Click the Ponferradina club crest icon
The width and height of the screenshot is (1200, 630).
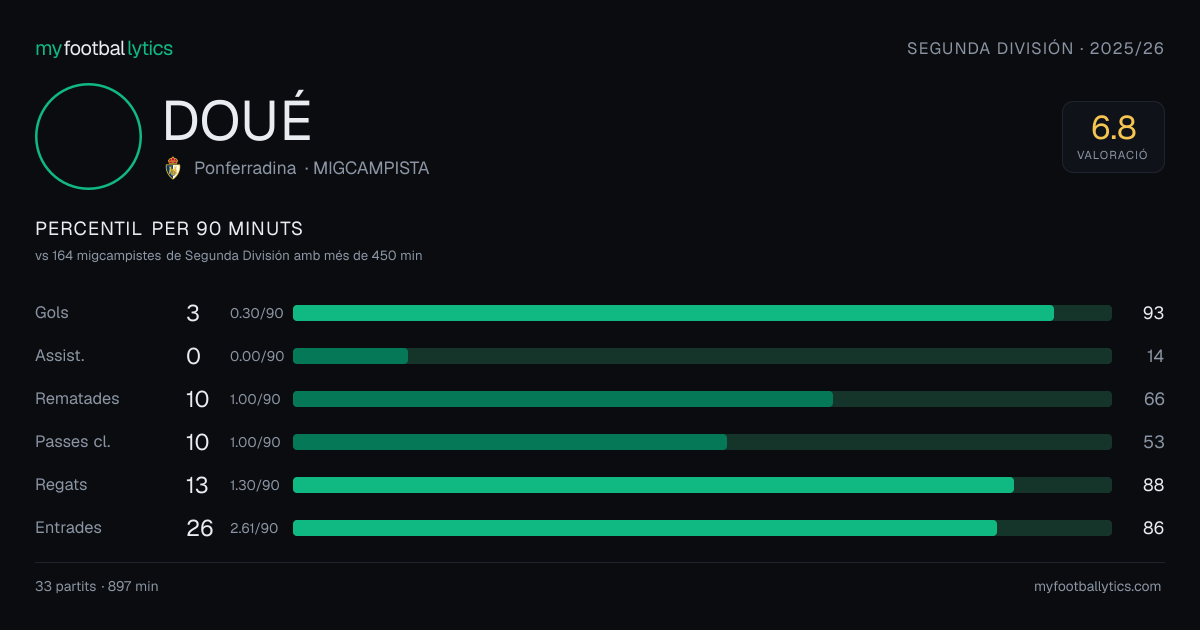pyautogui.click(x=173, y=168)
